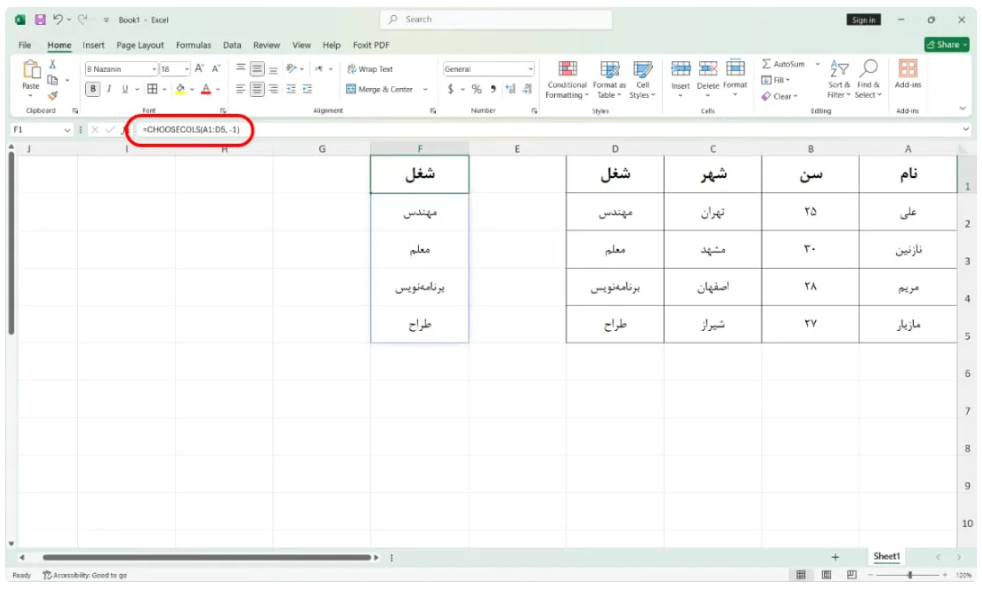Image resolution: width=982 pixels, height=589 pixels.
Task: Expand the font name dropdown showing B Nazanin
Action: pos(154,69)
